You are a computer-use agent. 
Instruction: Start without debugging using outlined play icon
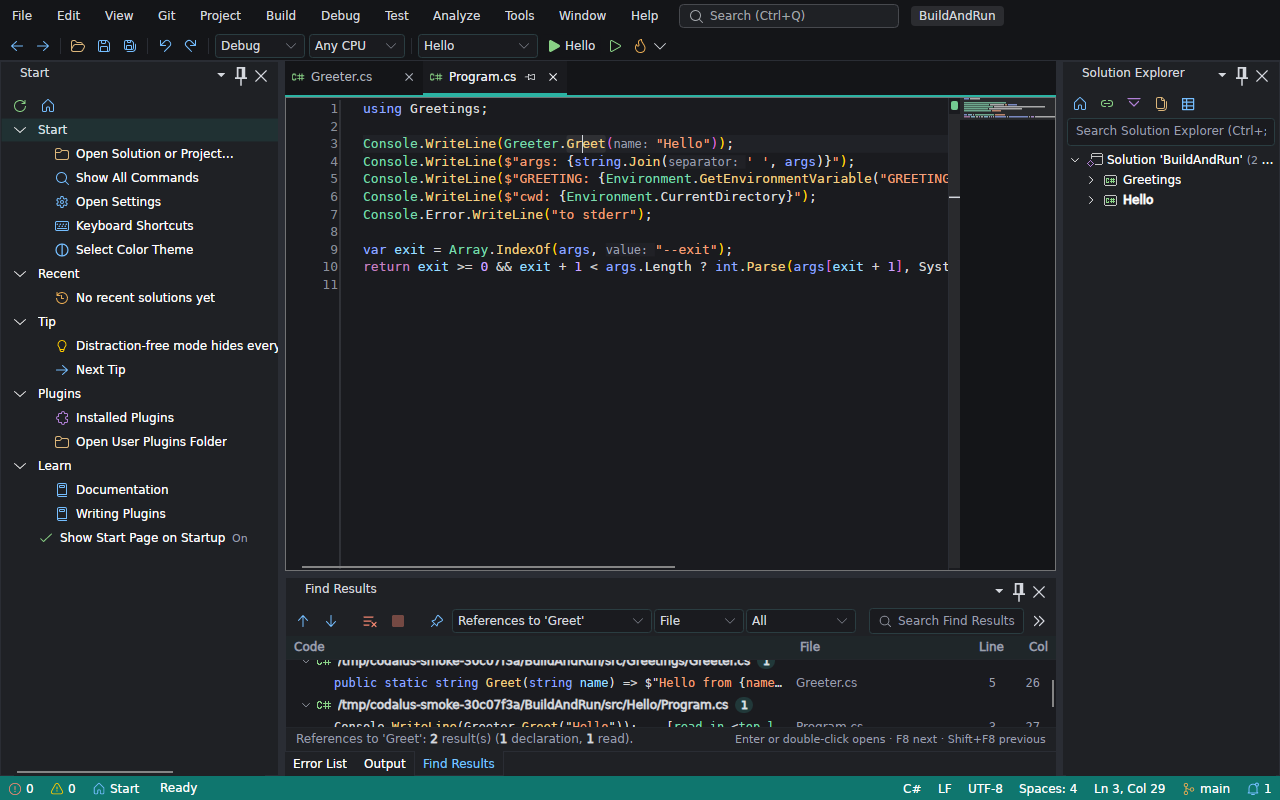click(615, 46)
